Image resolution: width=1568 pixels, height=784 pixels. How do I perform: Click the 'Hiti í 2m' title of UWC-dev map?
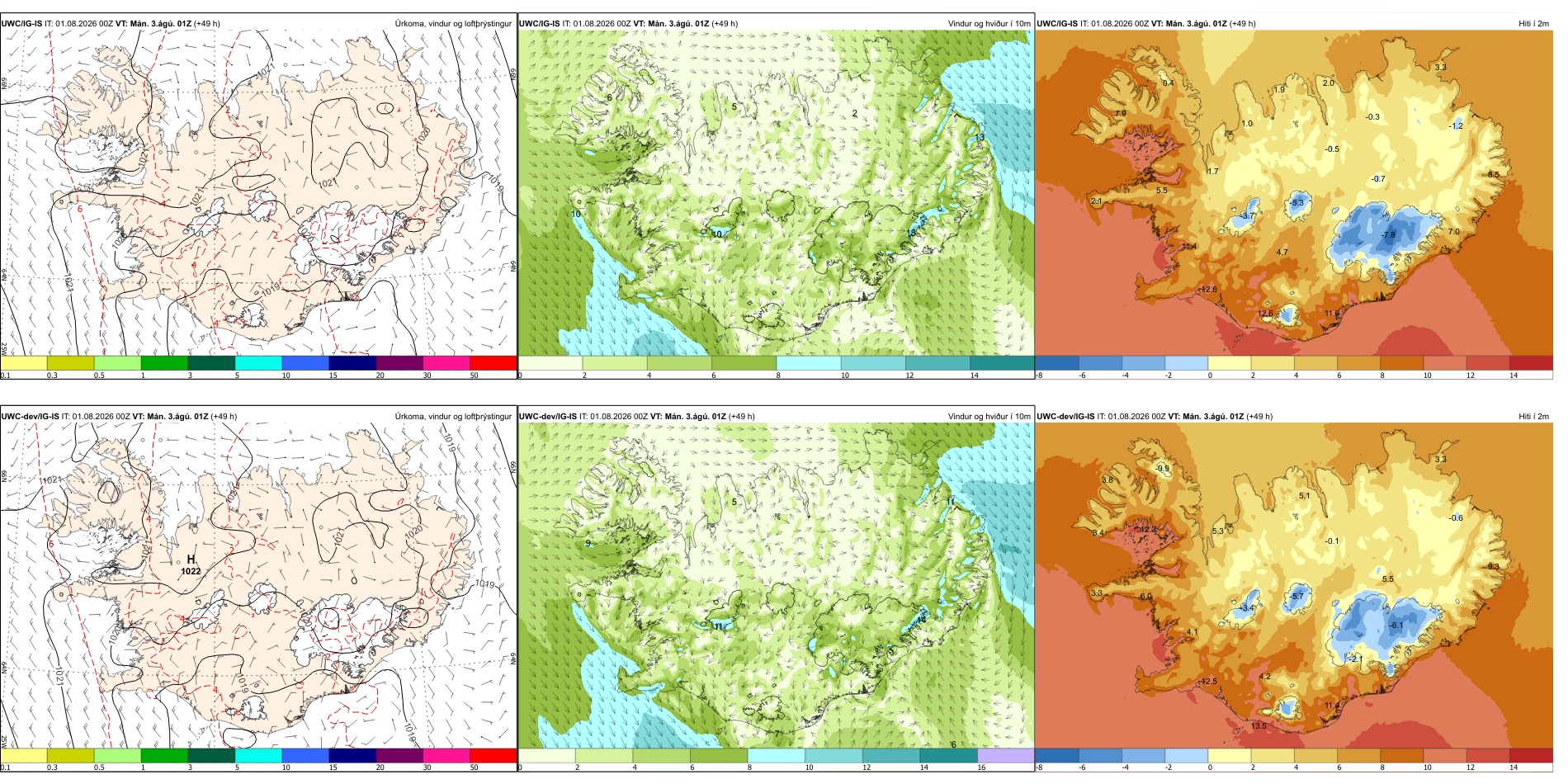pos(1533,417)
